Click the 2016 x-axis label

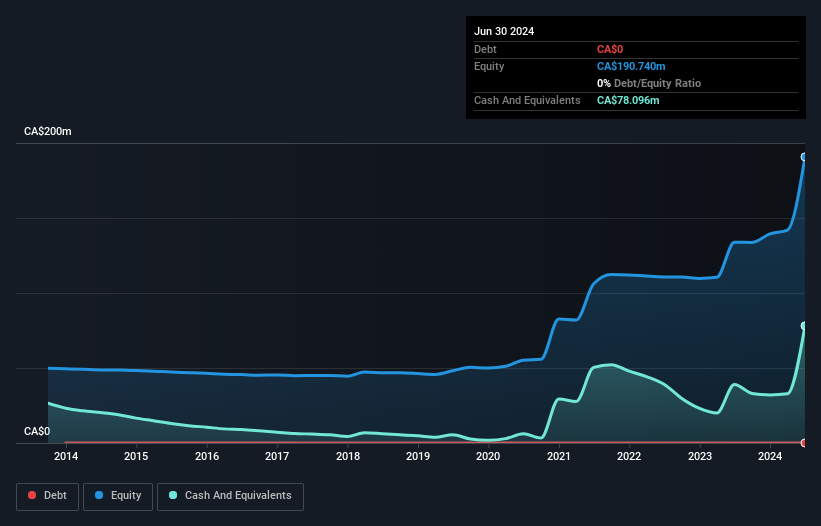pos(207,456)
